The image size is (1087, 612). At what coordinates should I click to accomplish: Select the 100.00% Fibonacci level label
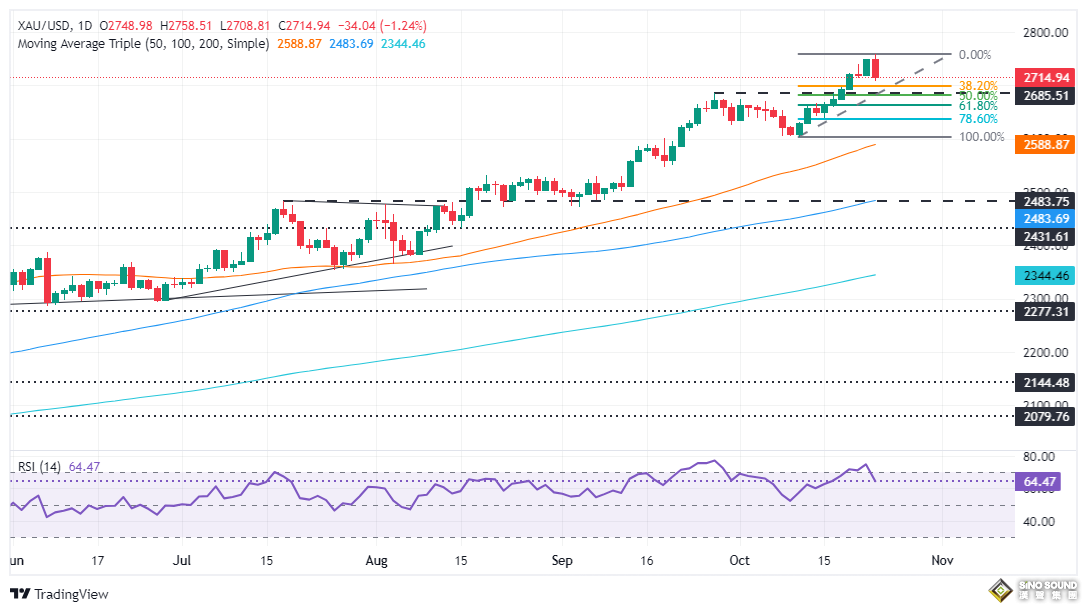[x=981, y=137]
